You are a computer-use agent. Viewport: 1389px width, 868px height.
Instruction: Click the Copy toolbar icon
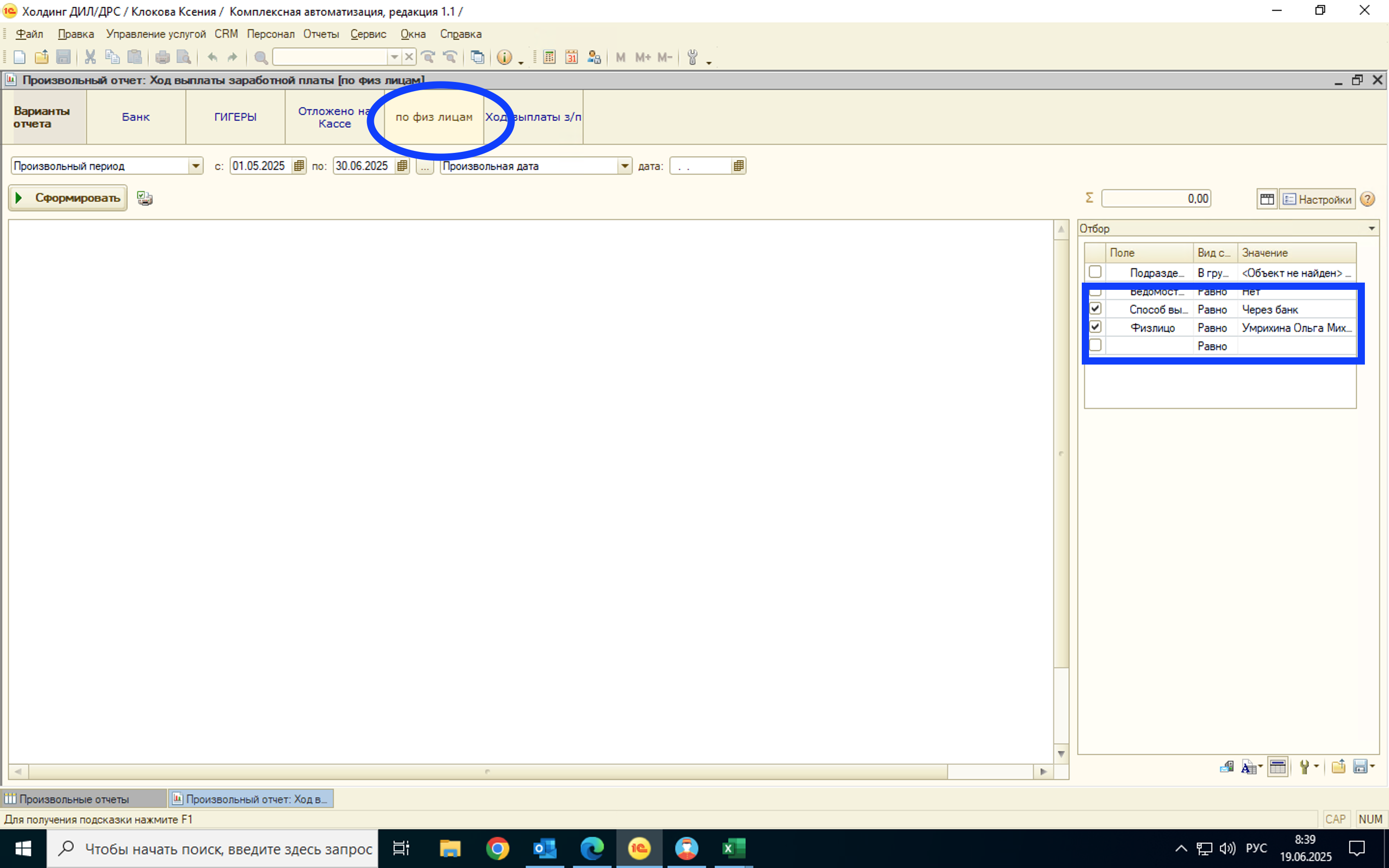pos(112,57)
